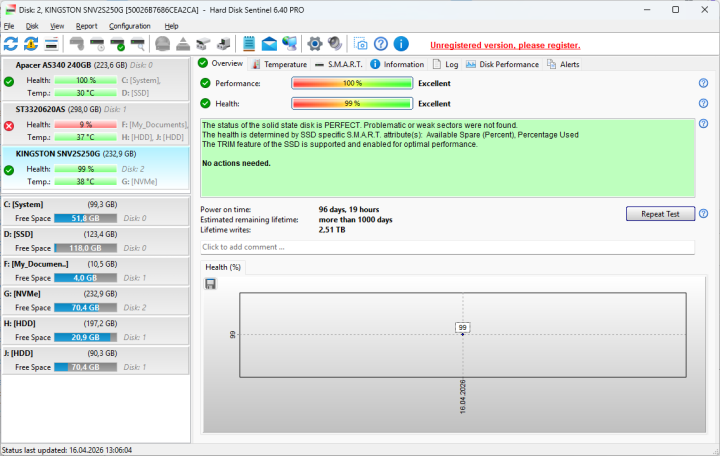Click the disk icon with green checkmark

(x=118, y=44)
